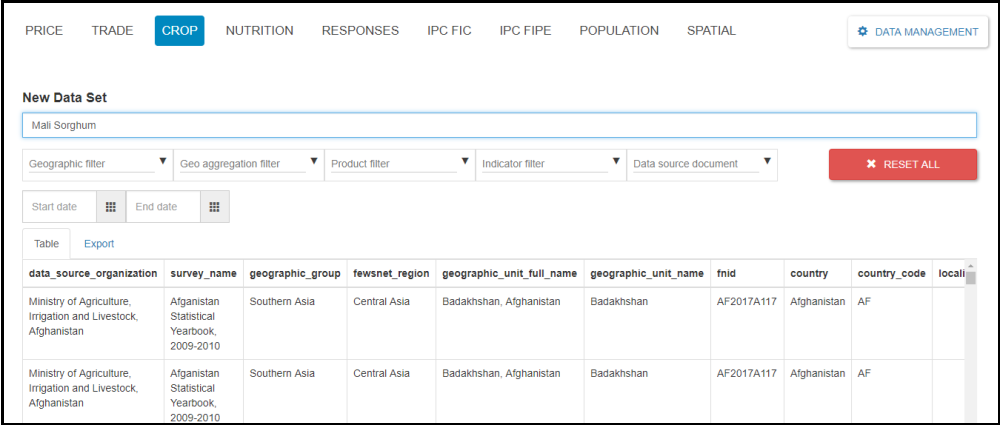Screen dimensions: 1000x425
Task: Switch to the Export tab
Action: coord(99,243)
